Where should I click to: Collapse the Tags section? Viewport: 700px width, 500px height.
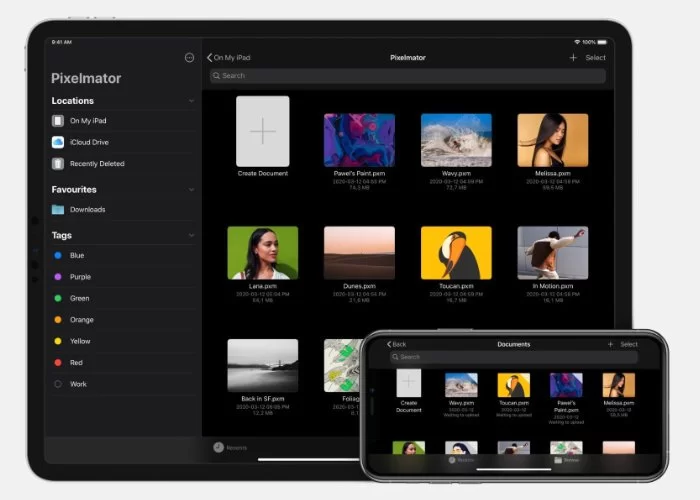tap(191, 235)
